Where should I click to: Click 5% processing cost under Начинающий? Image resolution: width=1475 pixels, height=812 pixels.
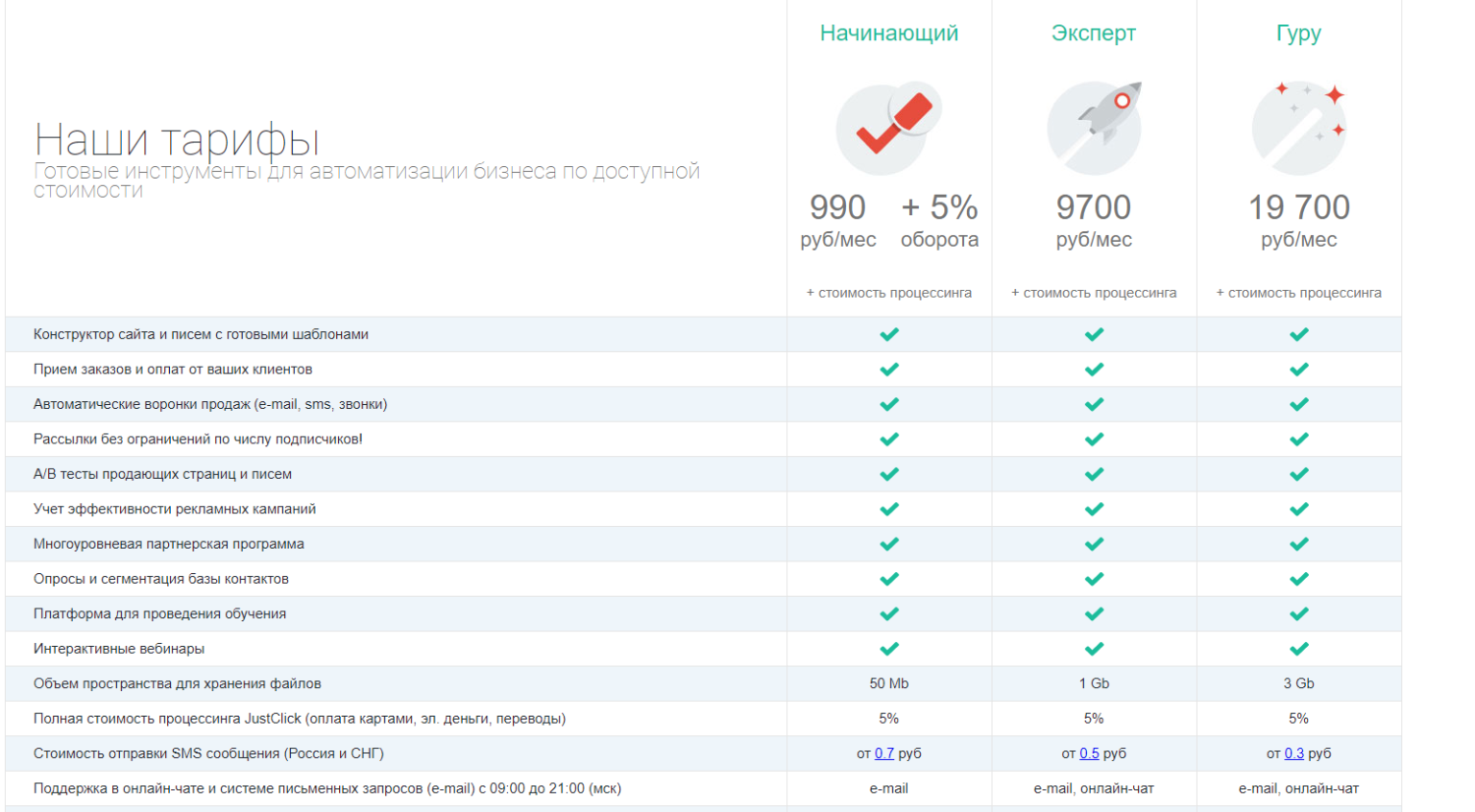coord(889,719)
